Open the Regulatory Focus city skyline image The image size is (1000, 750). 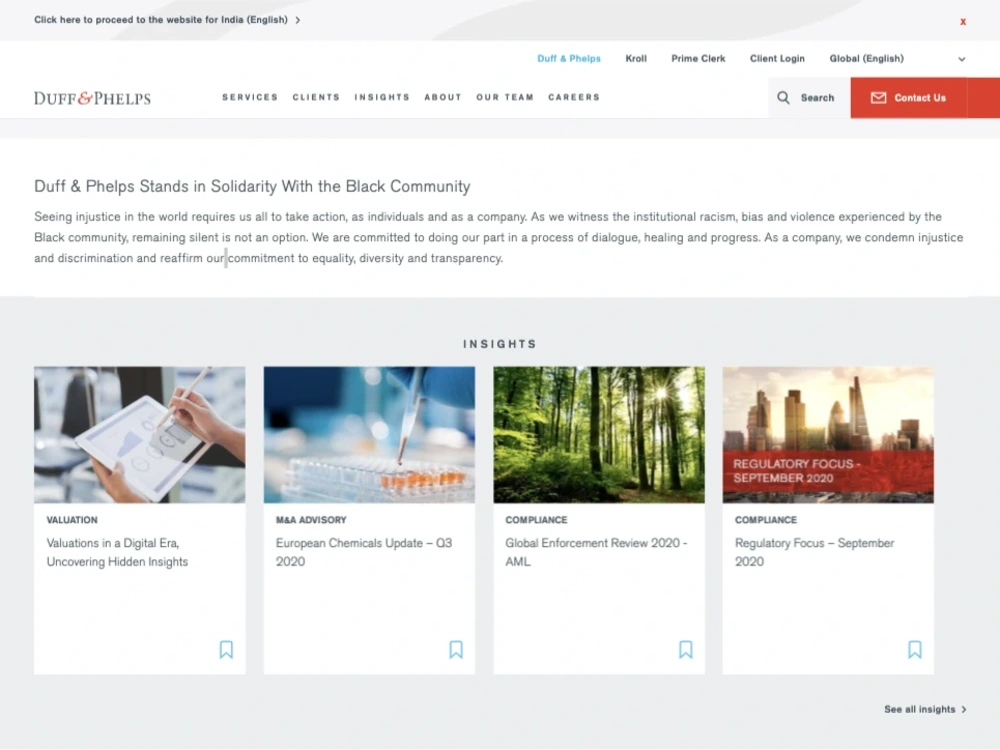(x=828, y=434)
